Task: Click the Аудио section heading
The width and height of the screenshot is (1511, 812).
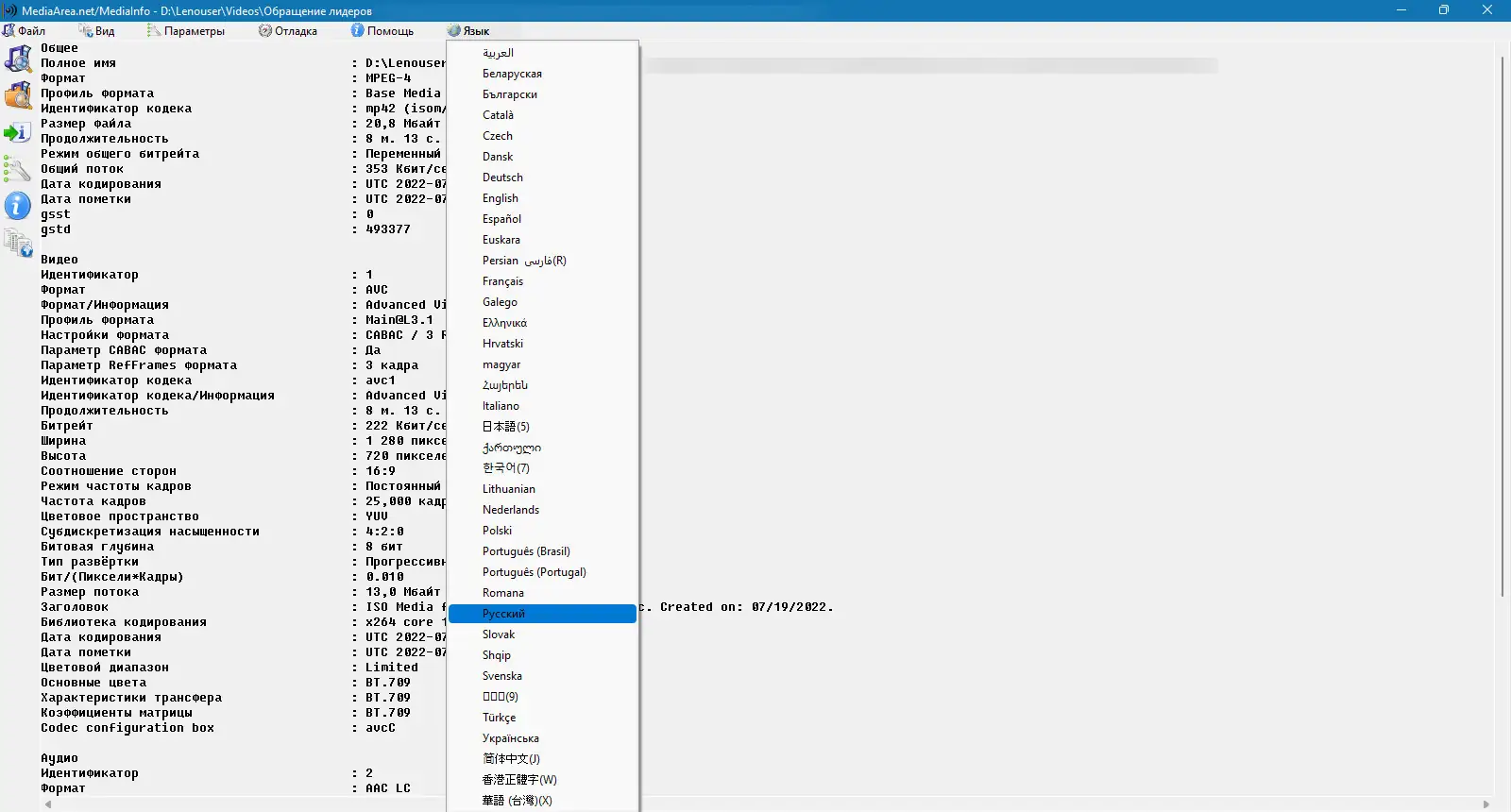Action: tap(59, 758)
